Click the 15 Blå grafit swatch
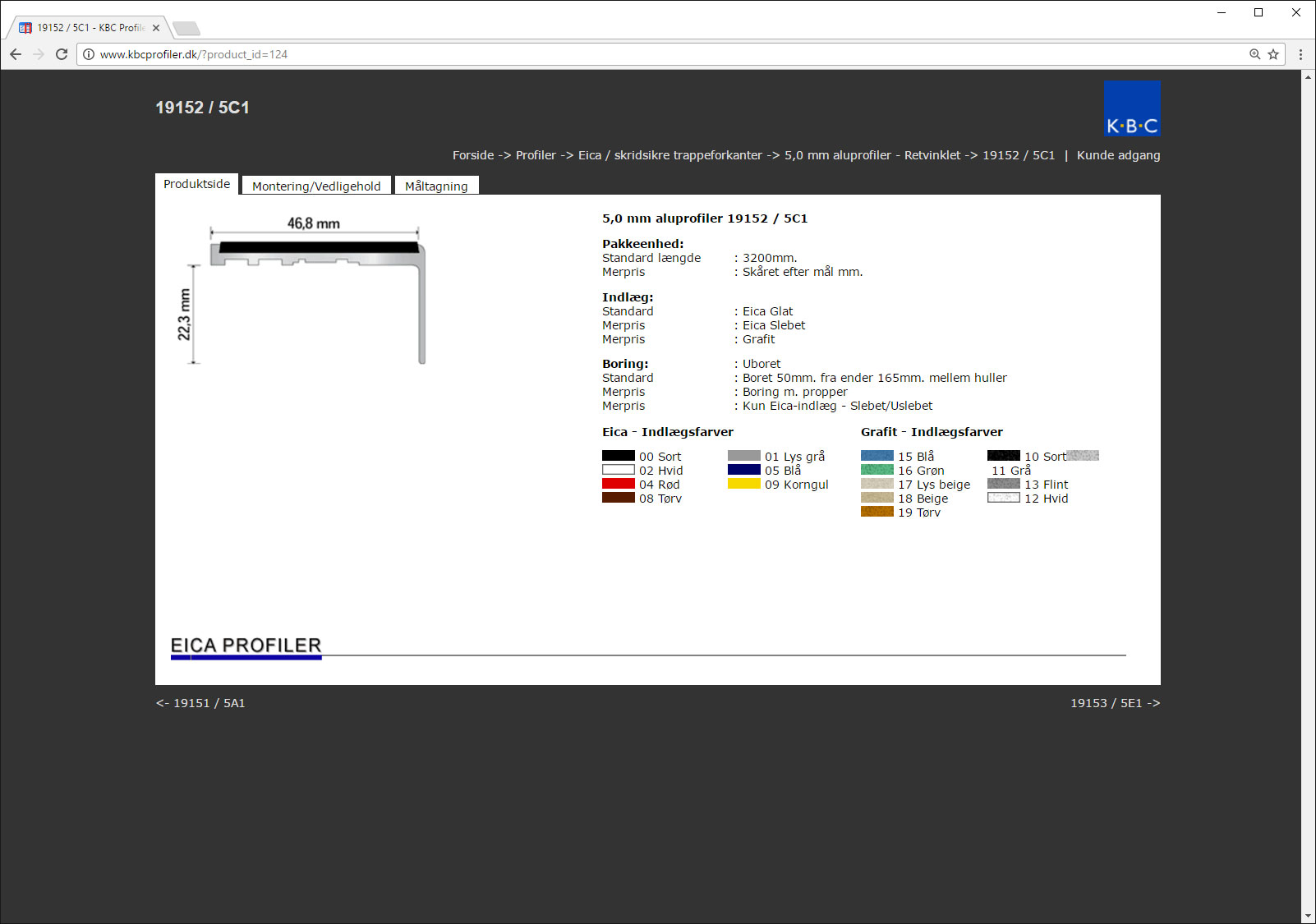This screenshot has height=924, width=1316. tap(877, 456)
